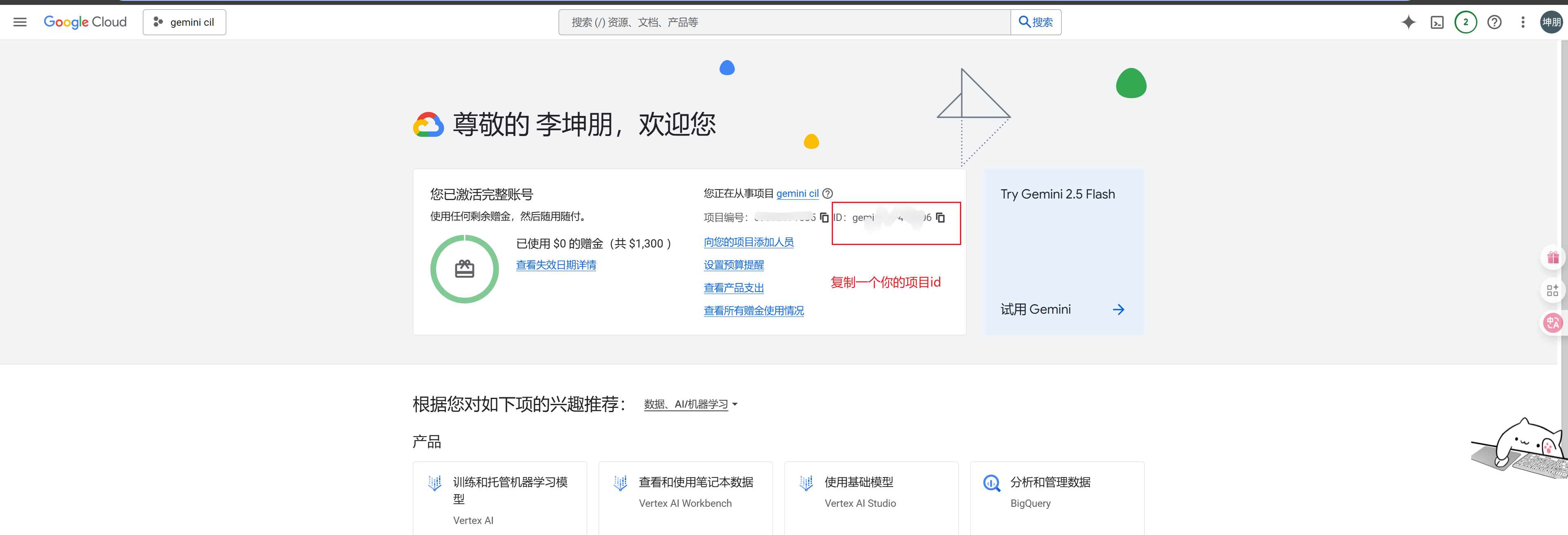Activate the Cloud Shell terminal icon
This screenshot has height=535, width=1568.
click(1437, 22)
